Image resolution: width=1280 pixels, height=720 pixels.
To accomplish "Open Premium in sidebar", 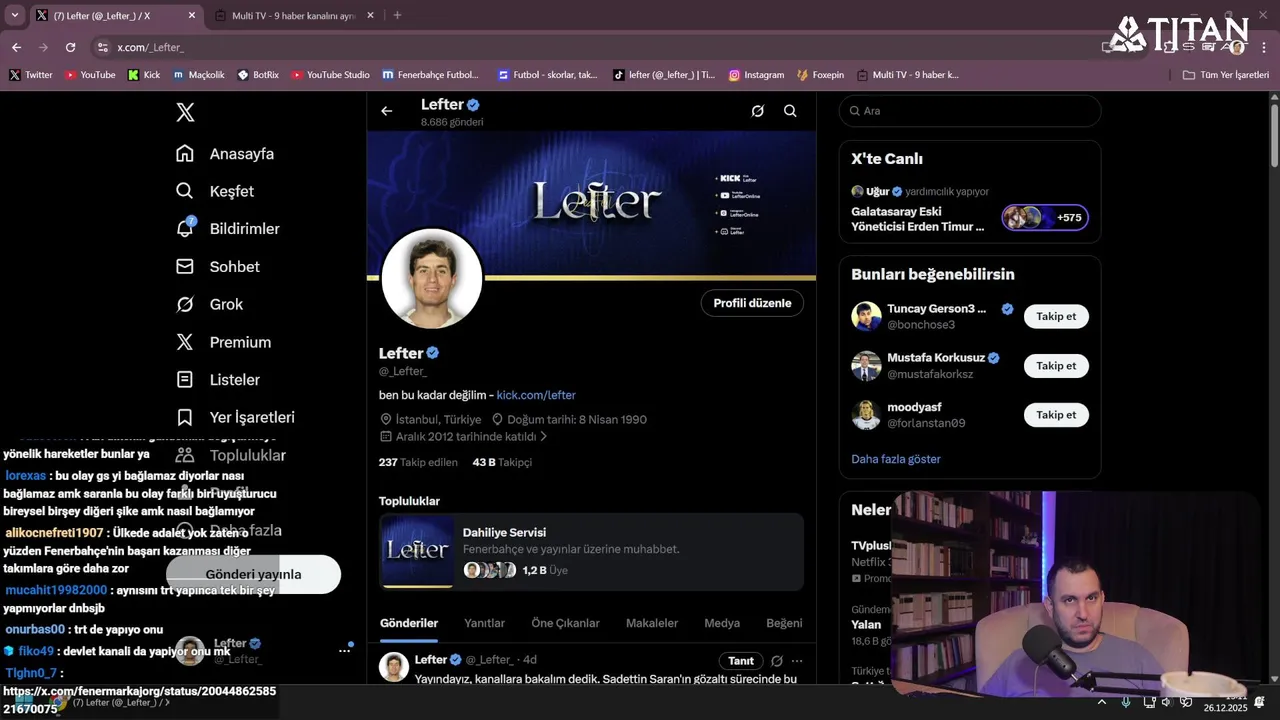I will point(224,342).
